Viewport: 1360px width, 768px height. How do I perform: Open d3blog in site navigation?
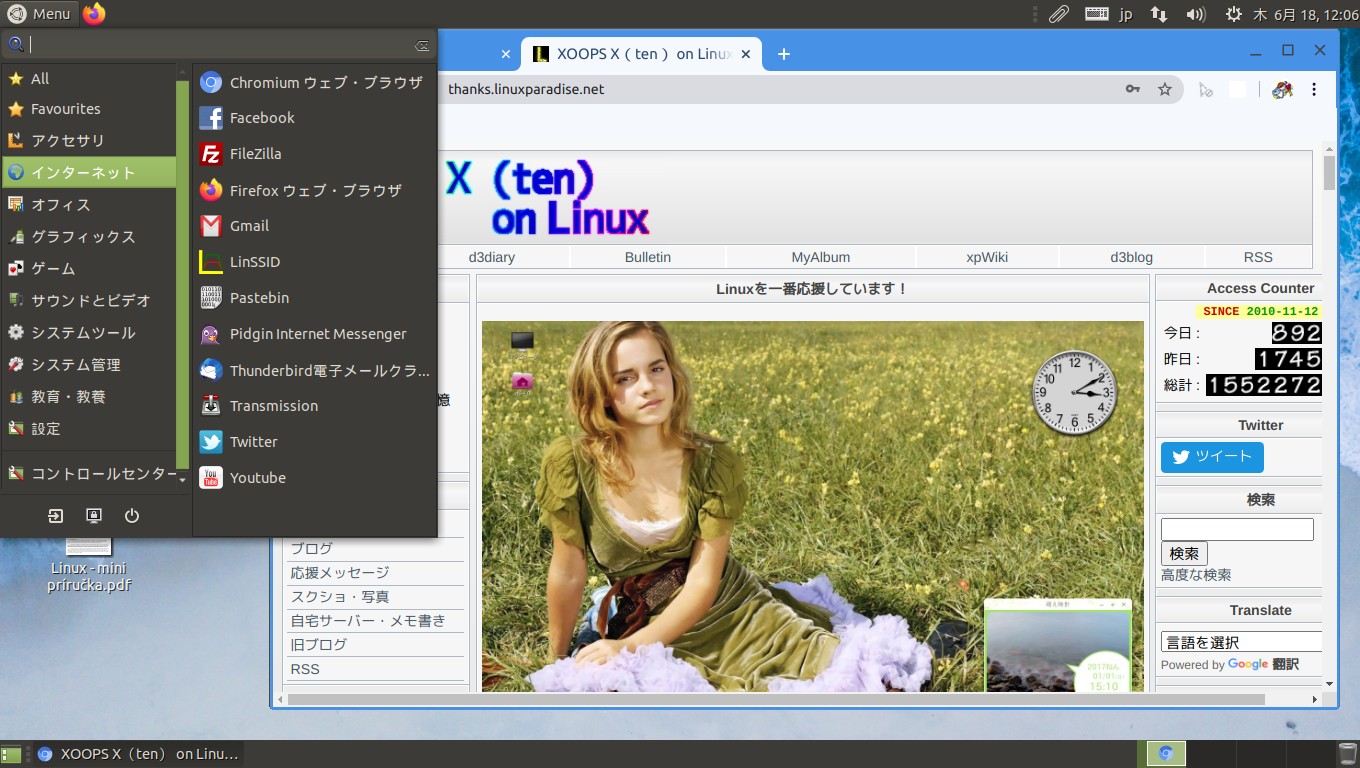[1131, 257]
